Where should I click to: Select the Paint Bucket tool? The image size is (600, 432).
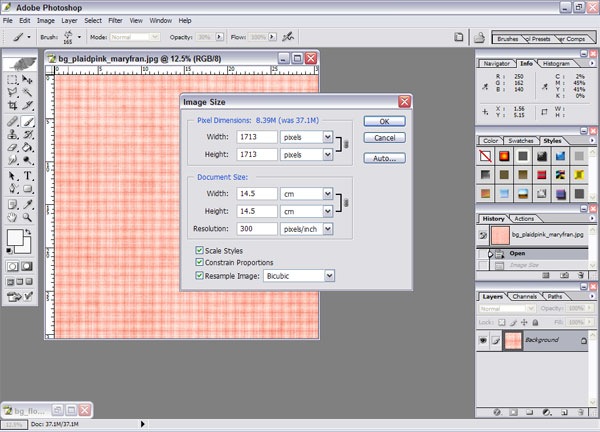[x=28, y=148]
